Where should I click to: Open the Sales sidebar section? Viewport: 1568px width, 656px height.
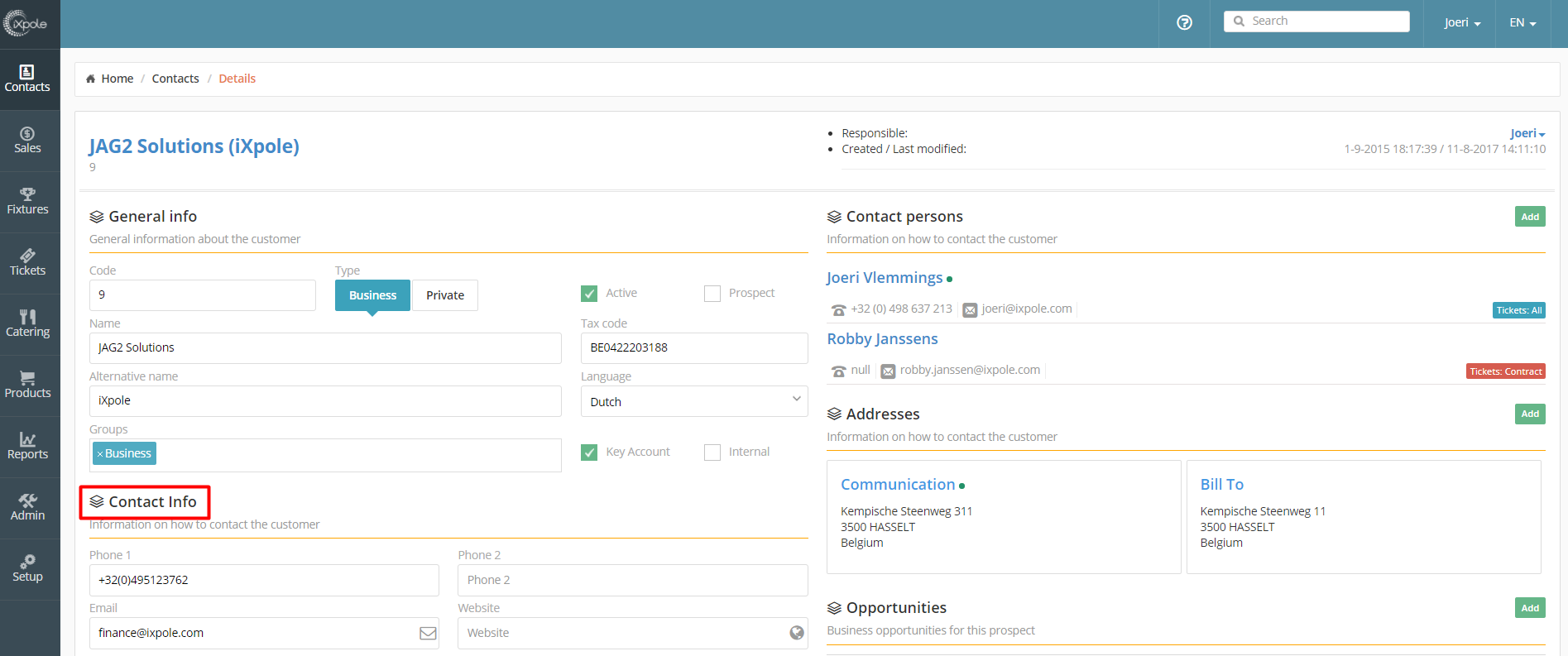coord(27,141)
